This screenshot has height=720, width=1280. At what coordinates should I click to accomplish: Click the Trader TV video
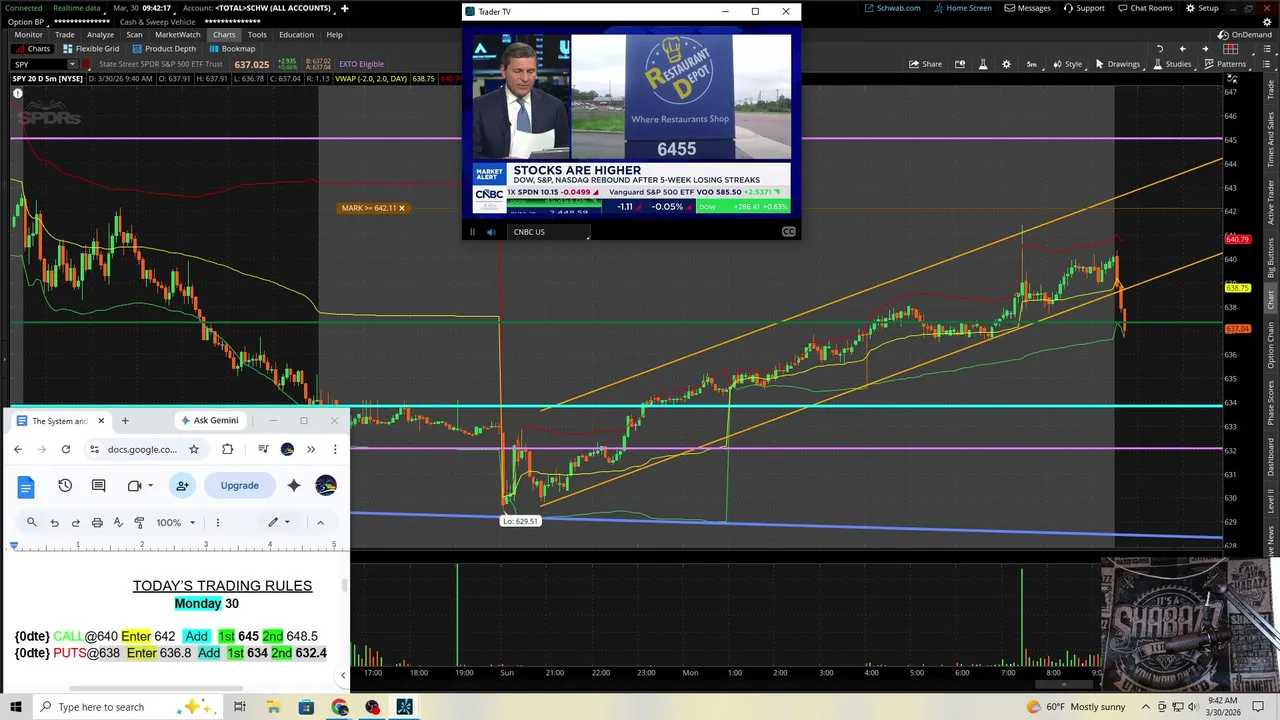pos(631,124)
